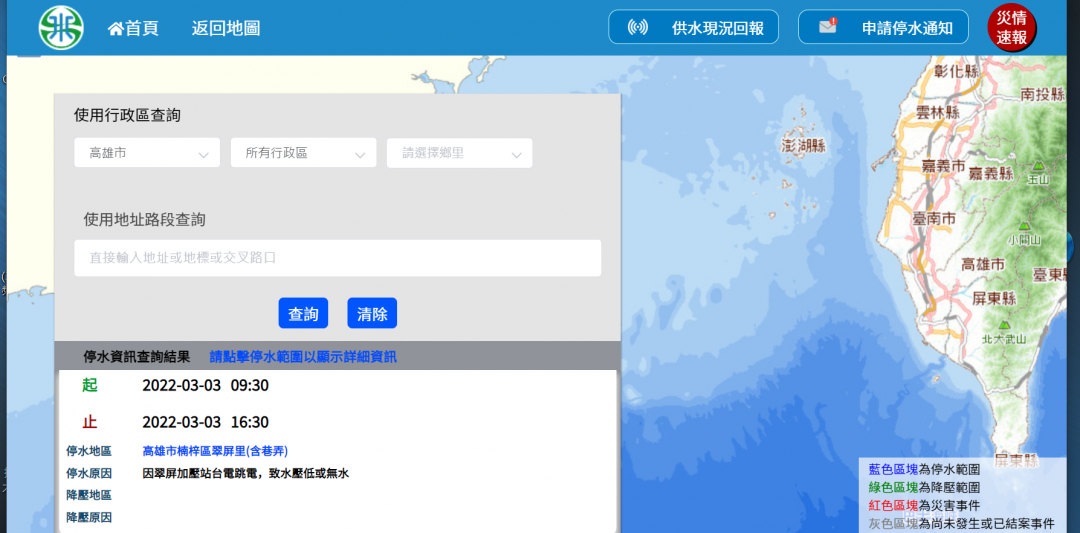Viewport: 1080px width, 533px height.
Task: Click the 停水地區 row label
Action: coord(89,451)
